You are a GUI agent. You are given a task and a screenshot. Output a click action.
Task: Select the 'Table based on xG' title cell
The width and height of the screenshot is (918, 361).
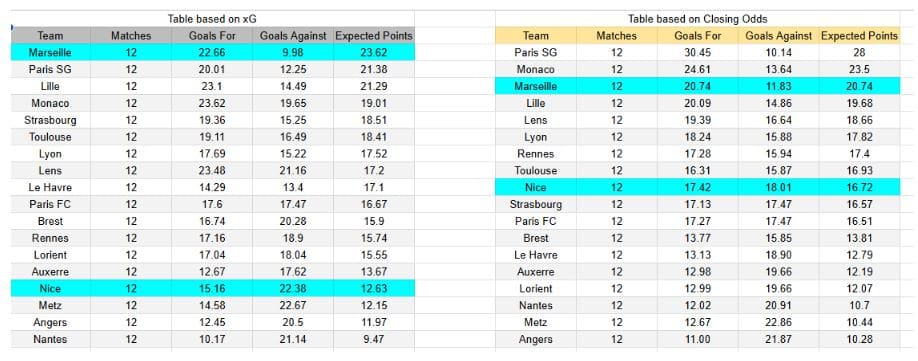(213, 19)
